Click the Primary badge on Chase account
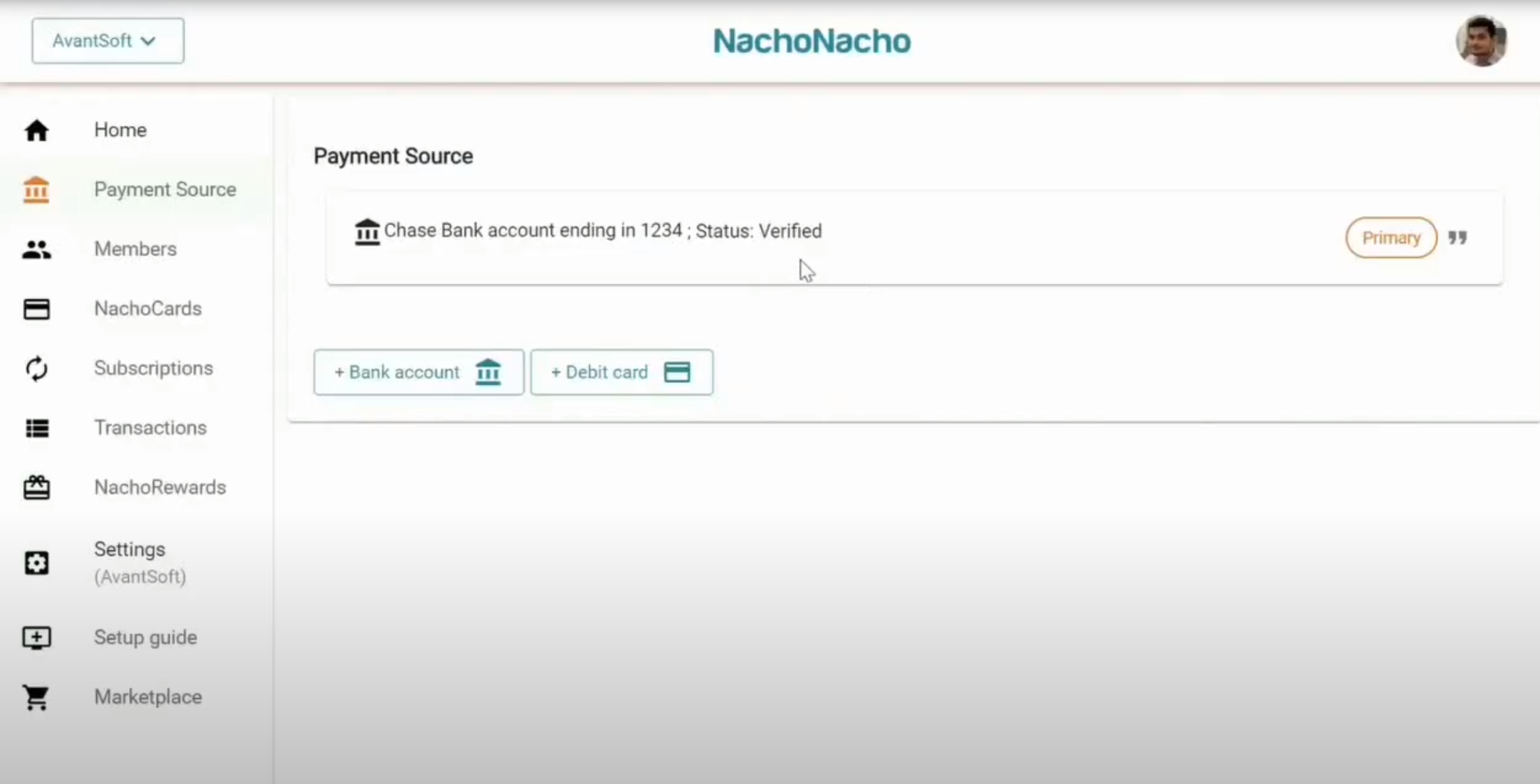The width and height of the screenshot is (1540, 784). 1391,237
